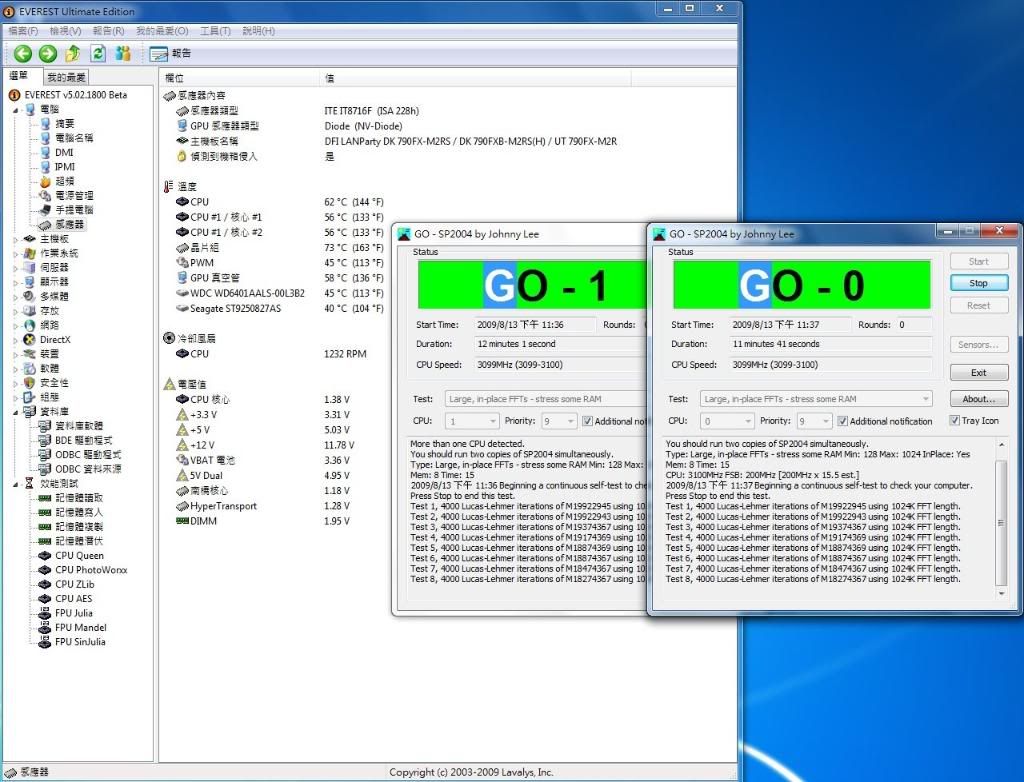Open the 檔案(F) file menu
The height and width of the screenshot is (782, 1024).
(x=24, y=31)
